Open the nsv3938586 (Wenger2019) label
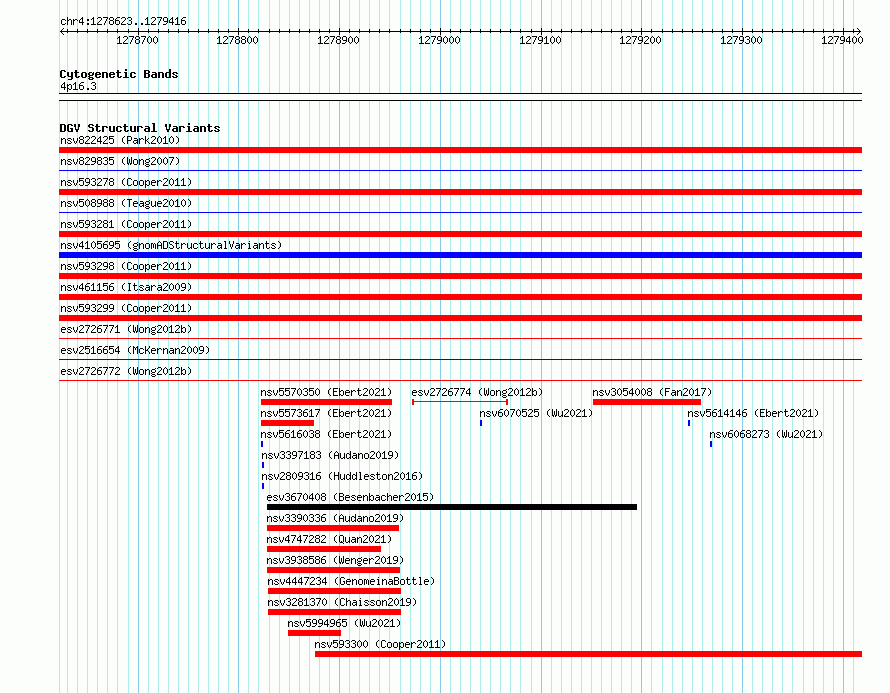The height and width of the screenshot is (693, 890). (335, 560)
